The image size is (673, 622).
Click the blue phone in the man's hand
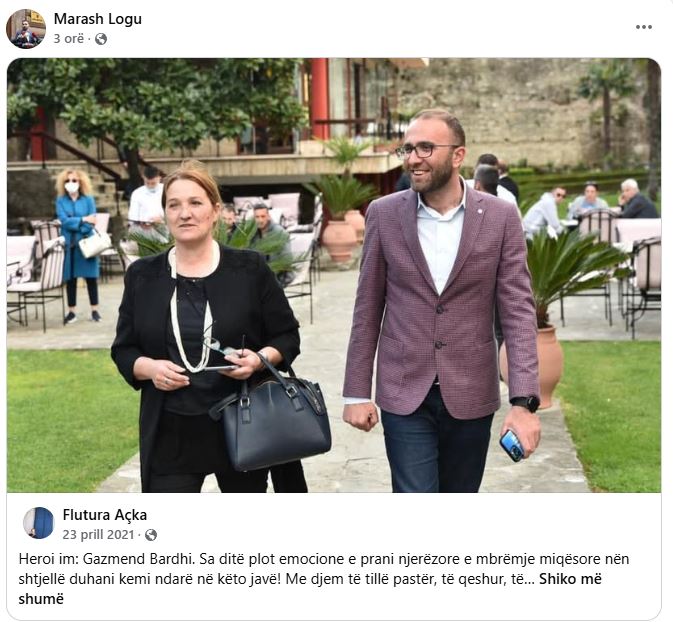click(512, 446)
